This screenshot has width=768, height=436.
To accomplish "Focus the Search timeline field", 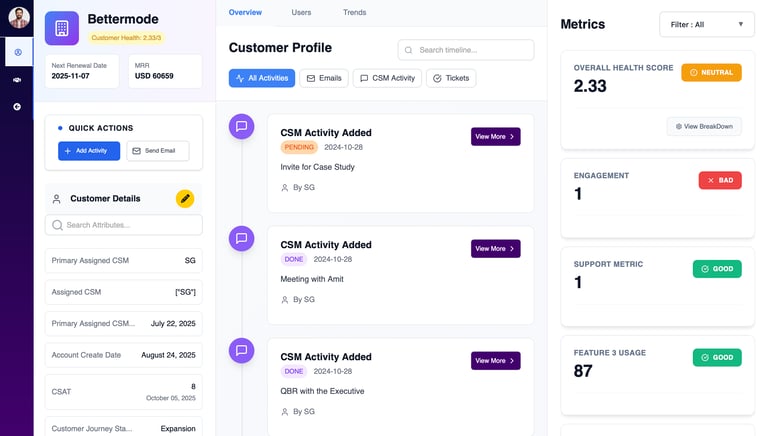I will (466, 50).
